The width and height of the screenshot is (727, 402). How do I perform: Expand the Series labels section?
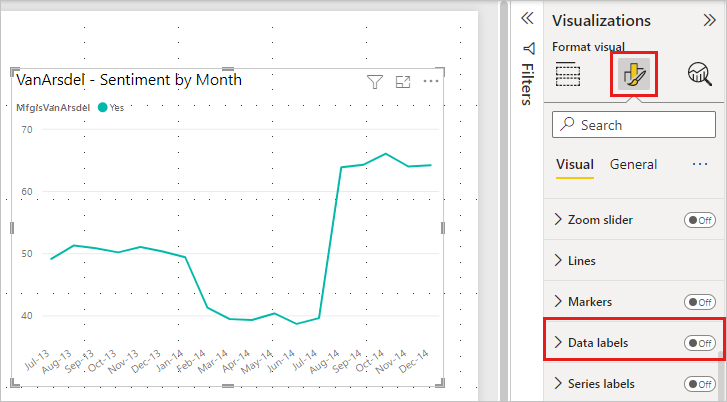[x=558, y=383]
